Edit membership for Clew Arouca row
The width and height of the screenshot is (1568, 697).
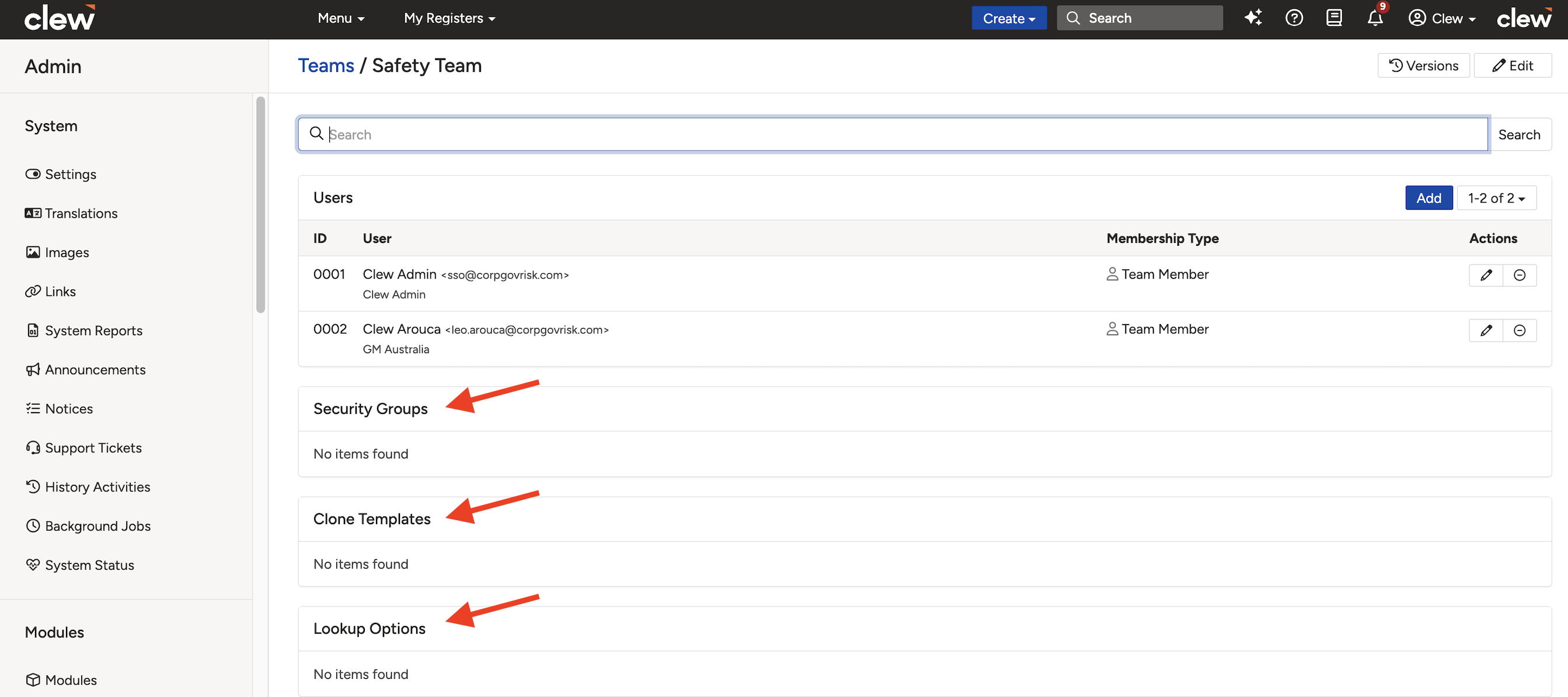pos(1486,330)
